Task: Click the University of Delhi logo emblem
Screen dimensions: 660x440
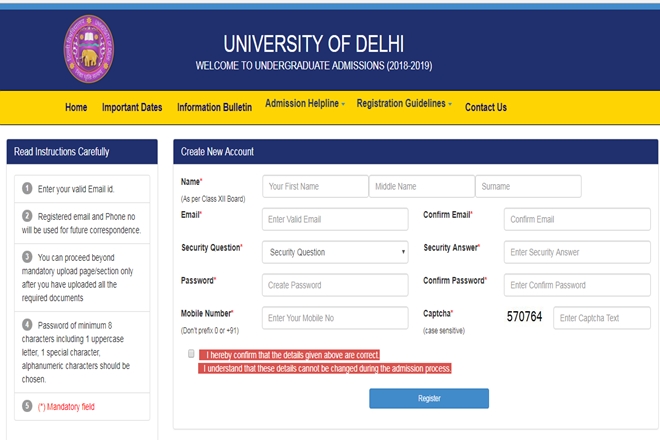Action: 89,49
